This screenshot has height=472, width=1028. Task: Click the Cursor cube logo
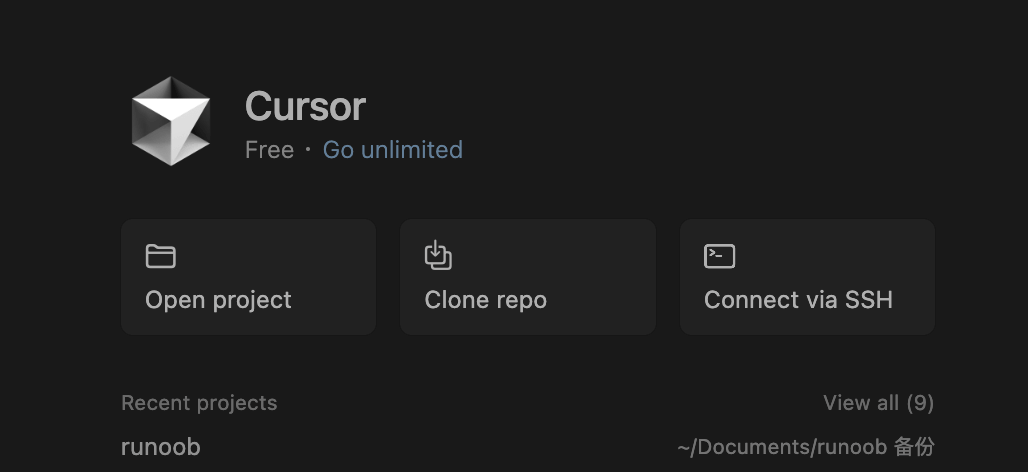click(x=171, y=120)
